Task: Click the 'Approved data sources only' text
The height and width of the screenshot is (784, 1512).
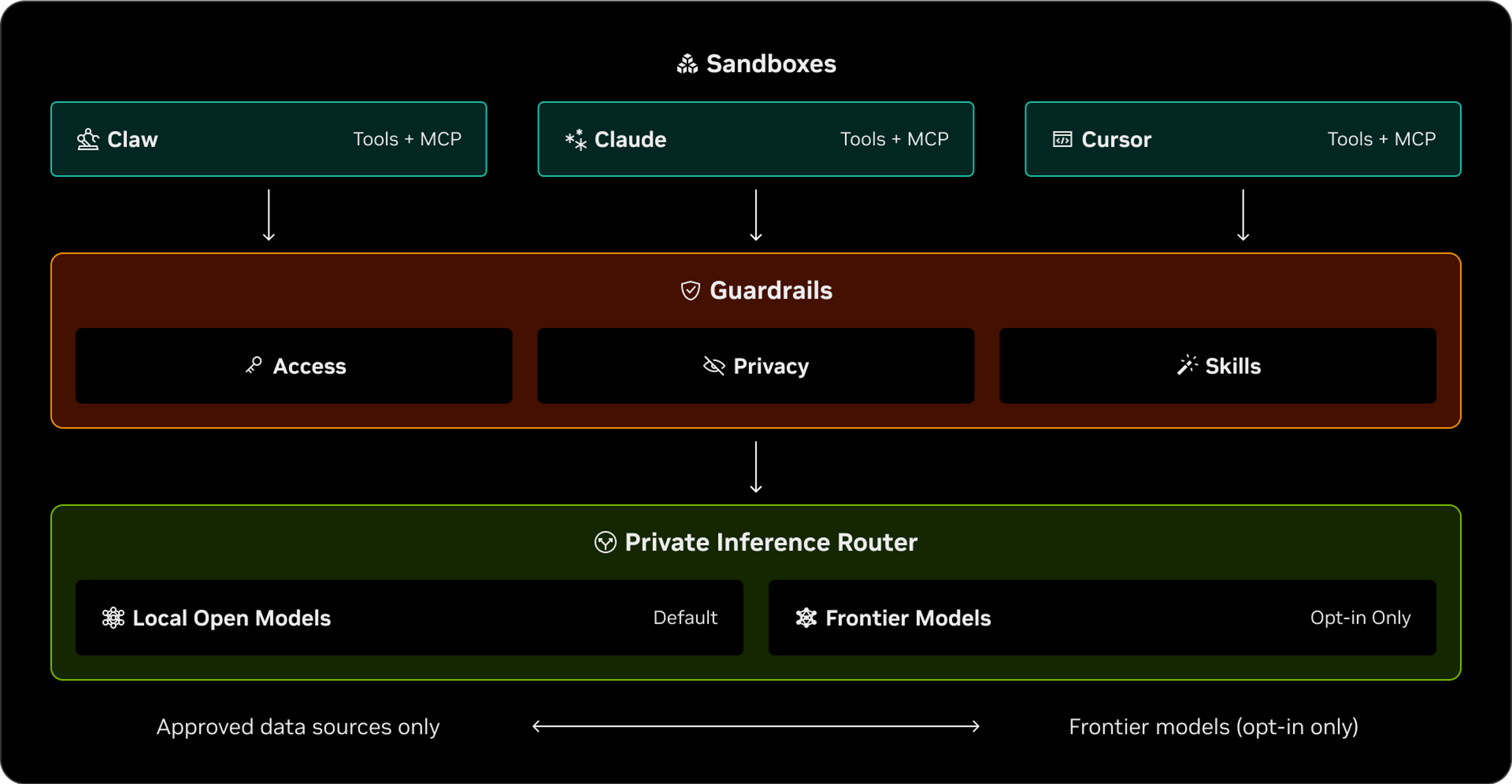Action: (x=298, y=727)
